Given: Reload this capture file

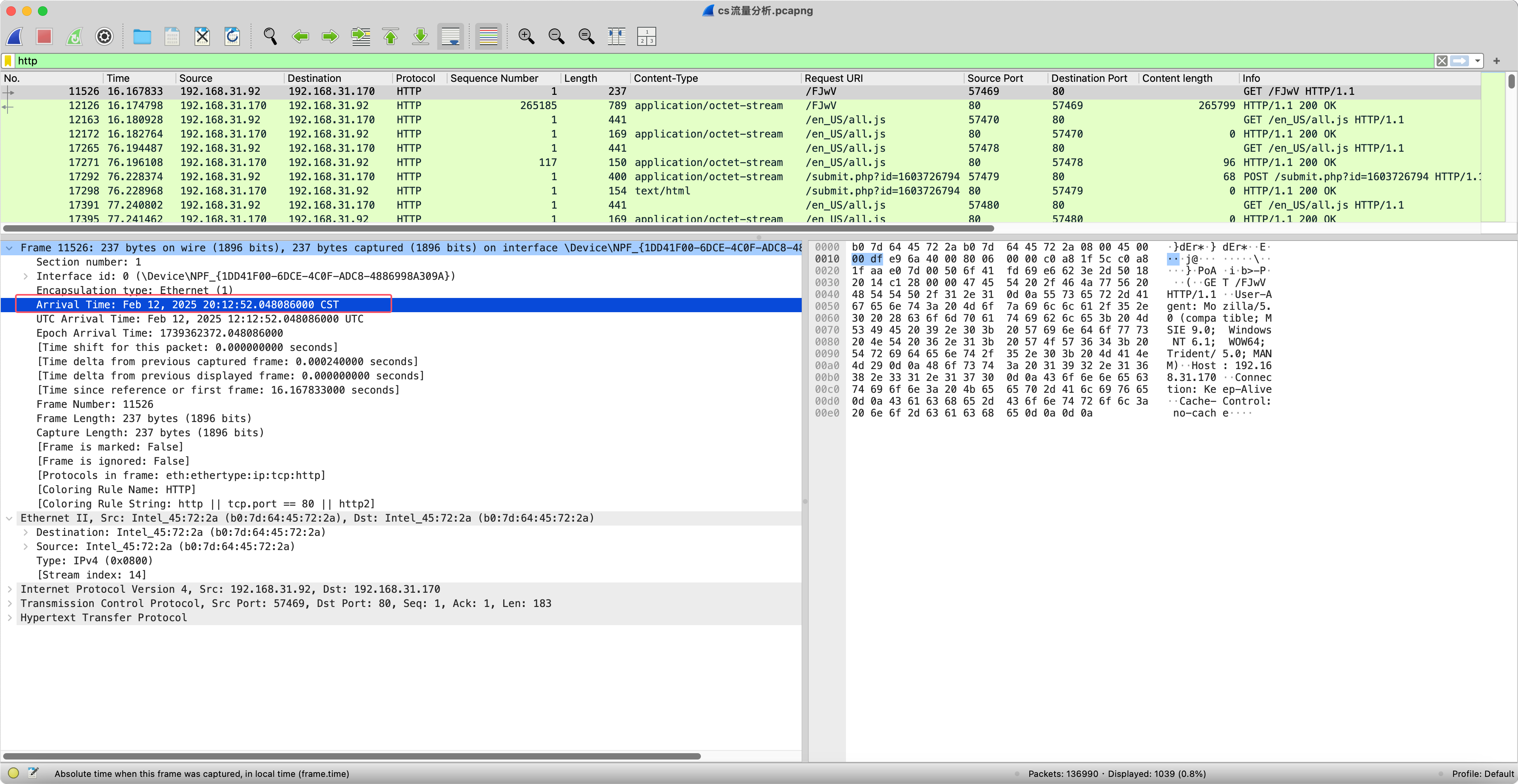Looking at the screenshot, I should (232, 36).
